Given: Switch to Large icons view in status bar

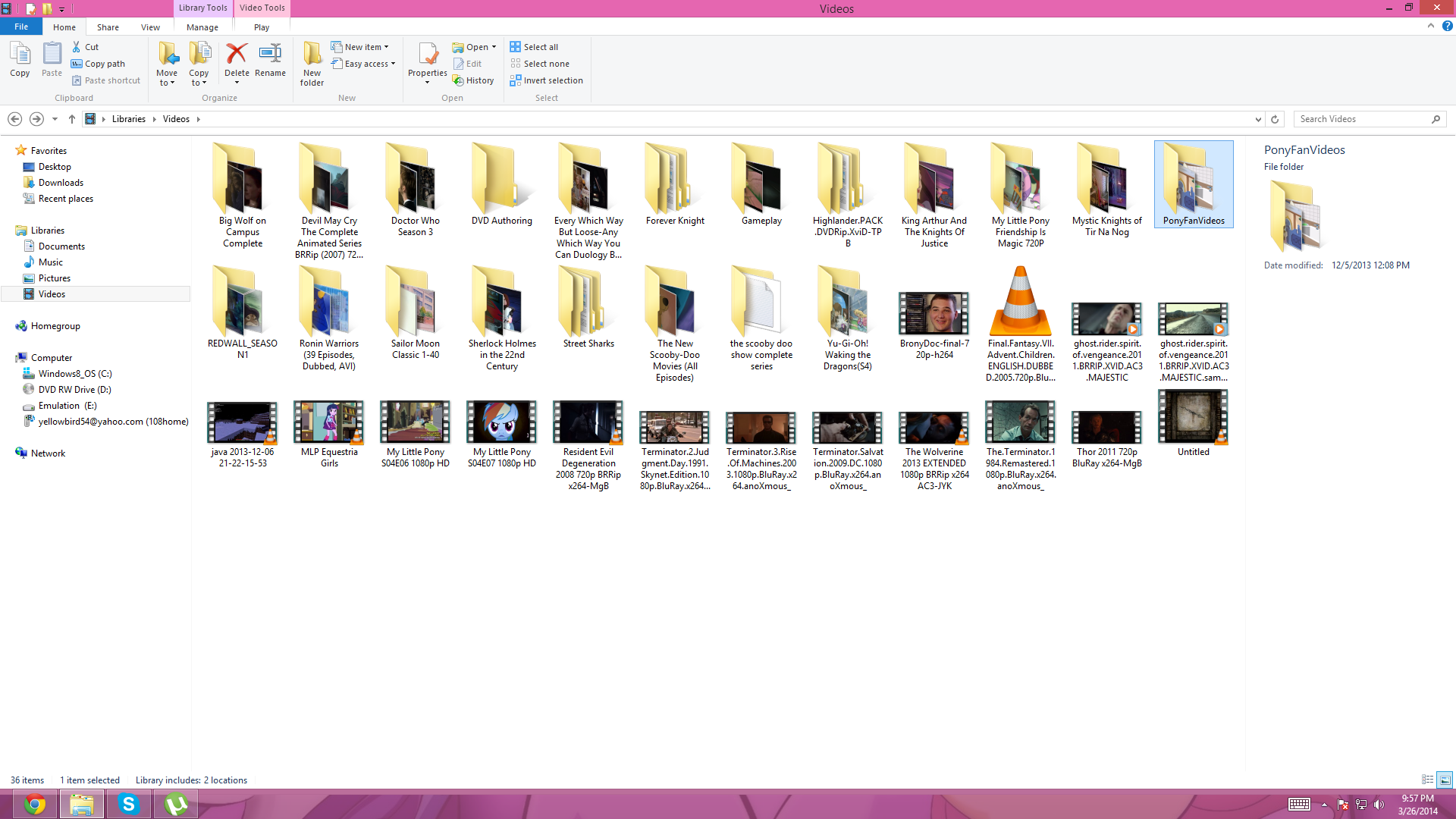Looking at the screenshot, I should [1445, 780].
